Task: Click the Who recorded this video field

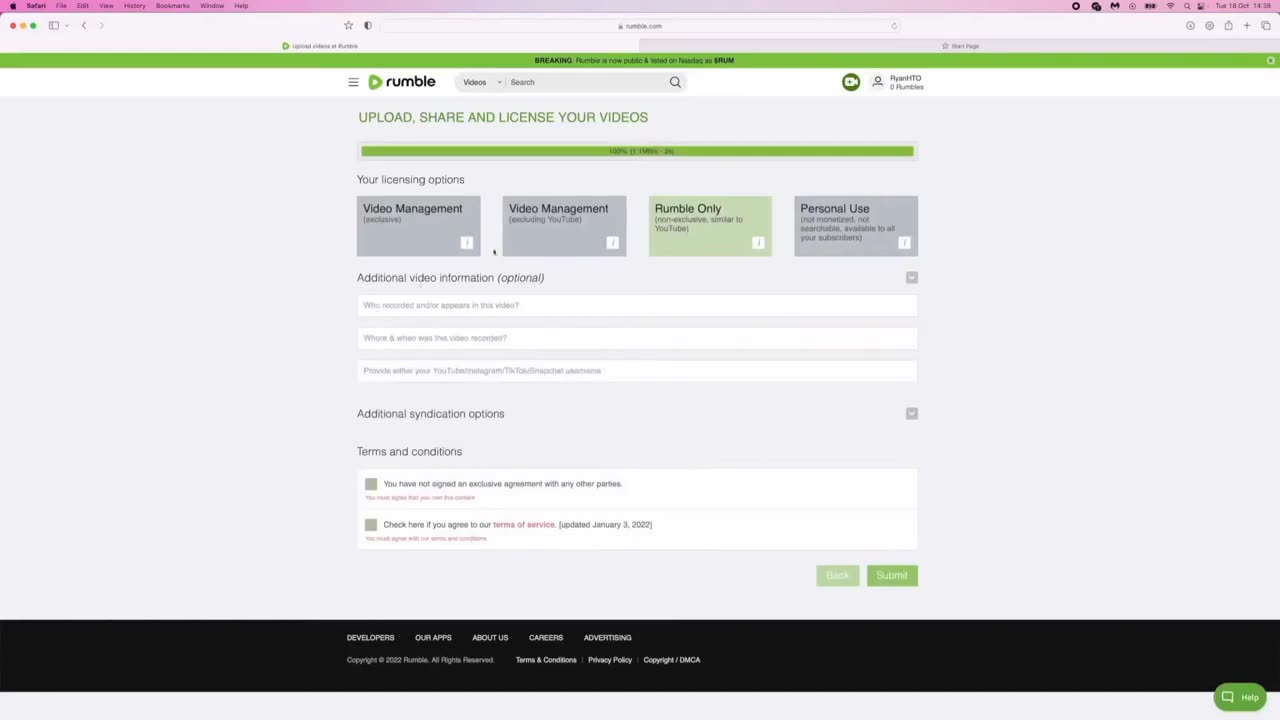Action: (x=637, y=305)
